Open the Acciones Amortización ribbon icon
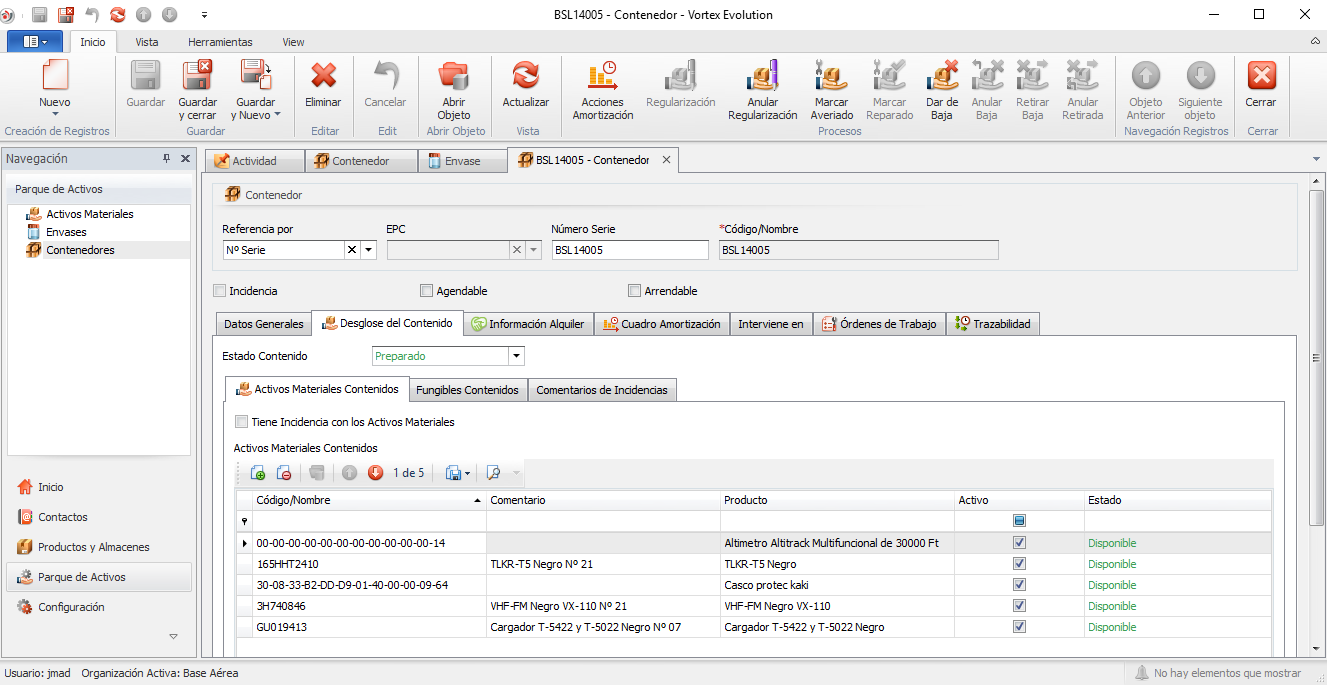The width and height of the screenshot is (1327, 685). [x=602, y=76]
